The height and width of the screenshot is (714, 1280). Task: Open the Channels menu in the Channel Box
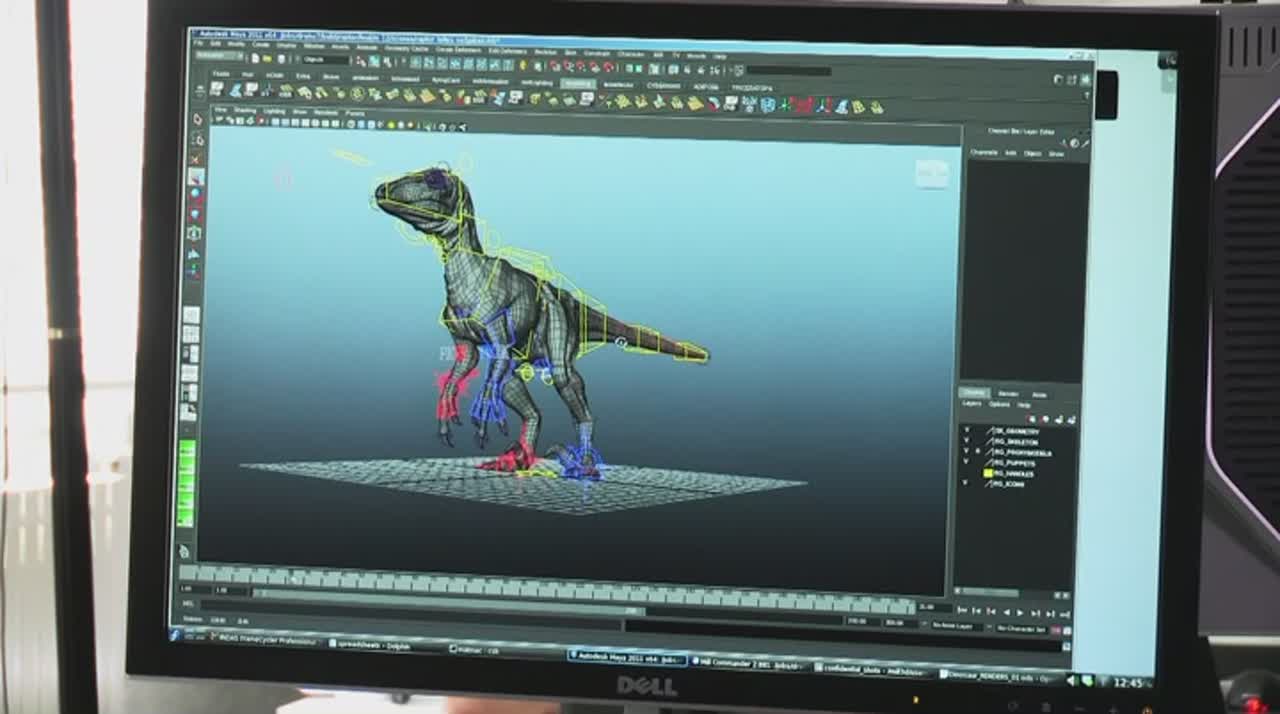[x=984, y=153]
